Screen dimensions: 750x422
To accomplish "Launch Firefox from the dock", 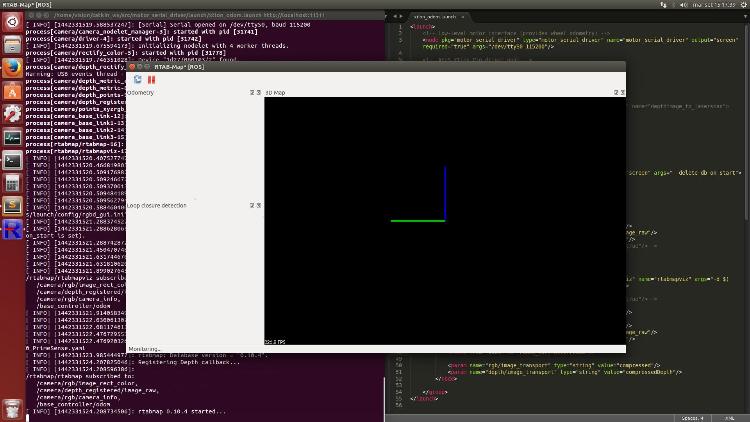I will pos(12,67).
